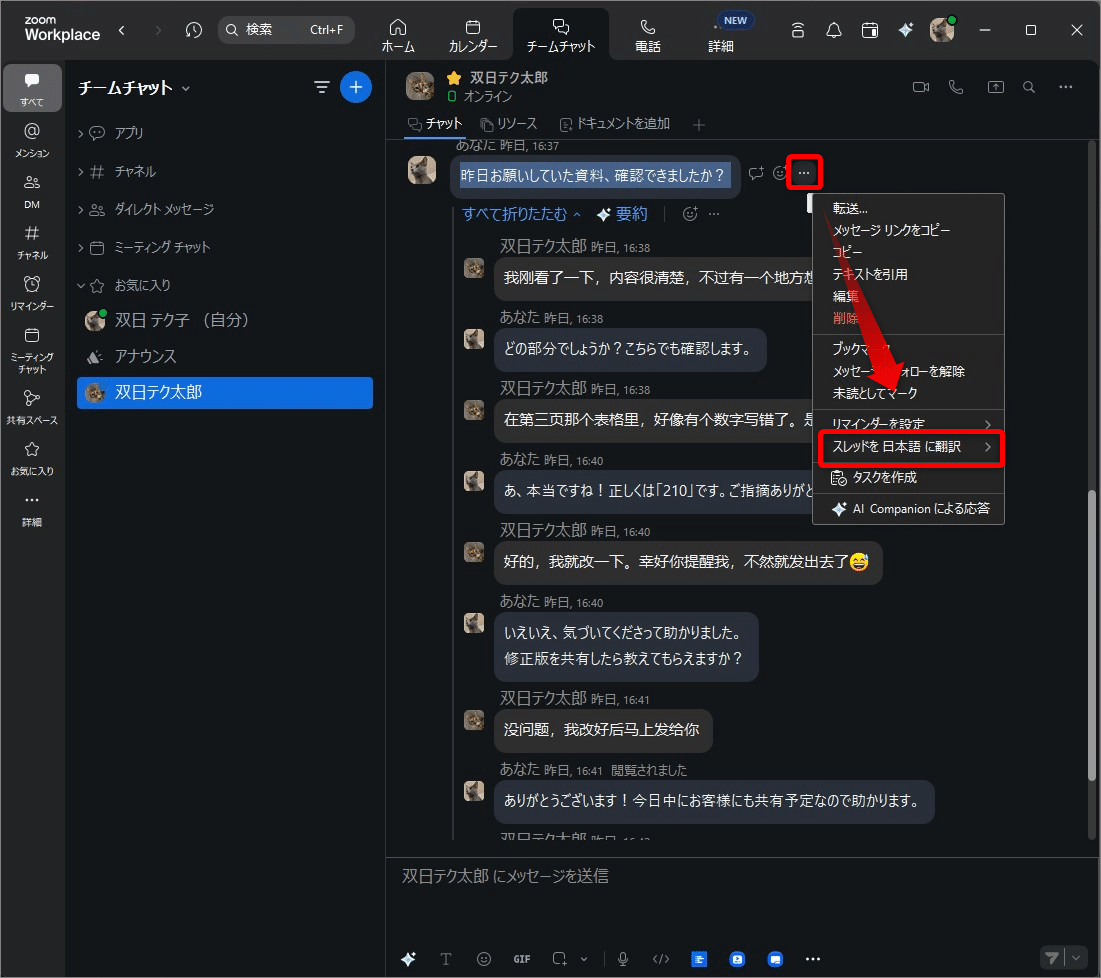Click the emoji icon in compose toolbar
Screen dimensions: 1101x978
click(484, 959)
